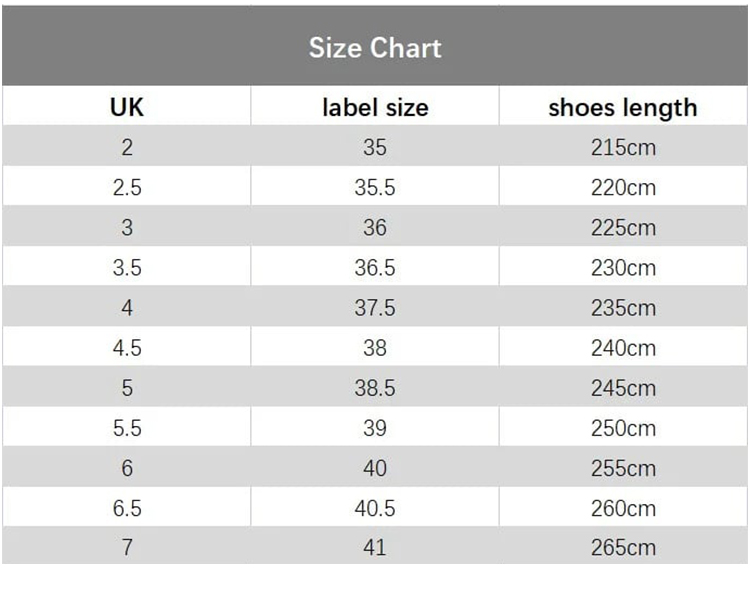Click label size 37.5 cell
This screenshot has height=600, width=750.
coord(375,307)
